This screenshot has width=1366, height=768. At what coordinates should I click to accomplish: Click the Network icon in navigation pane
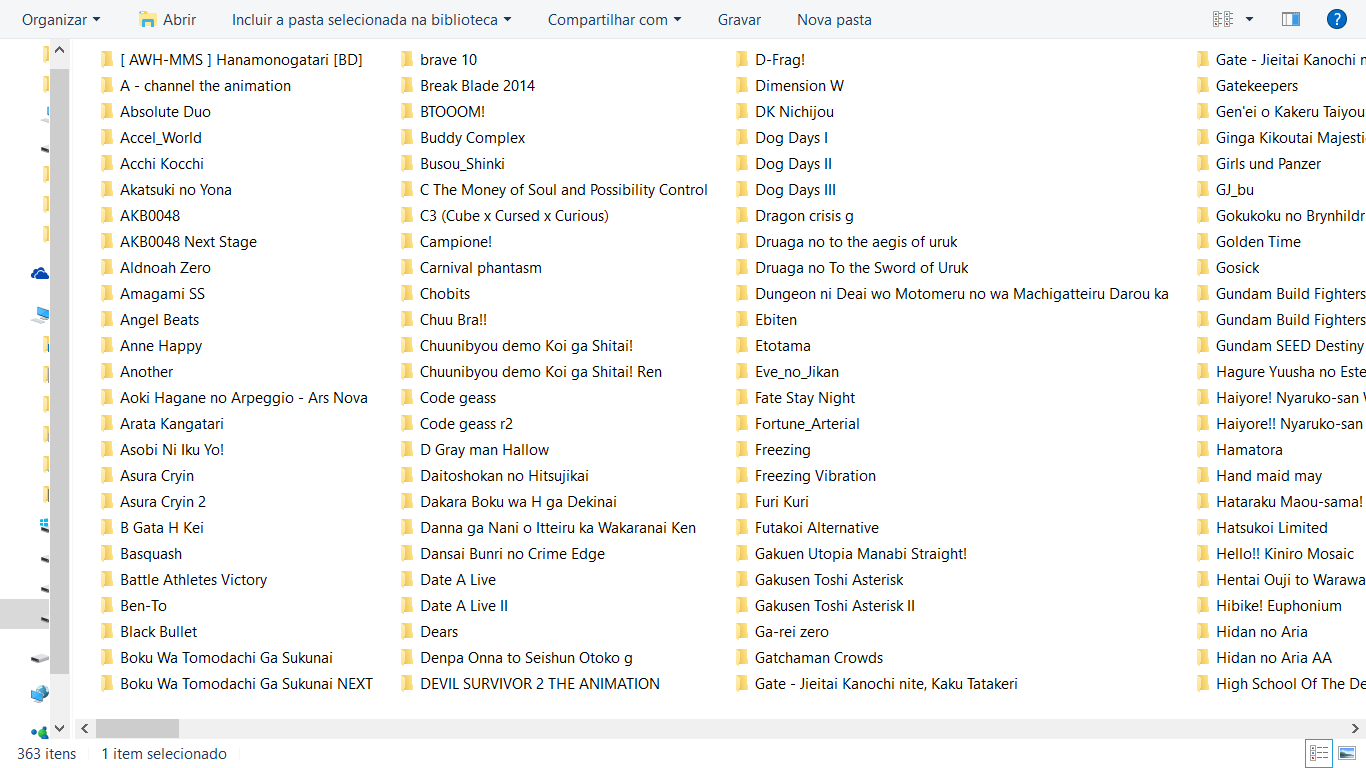(x=40, y=693)
